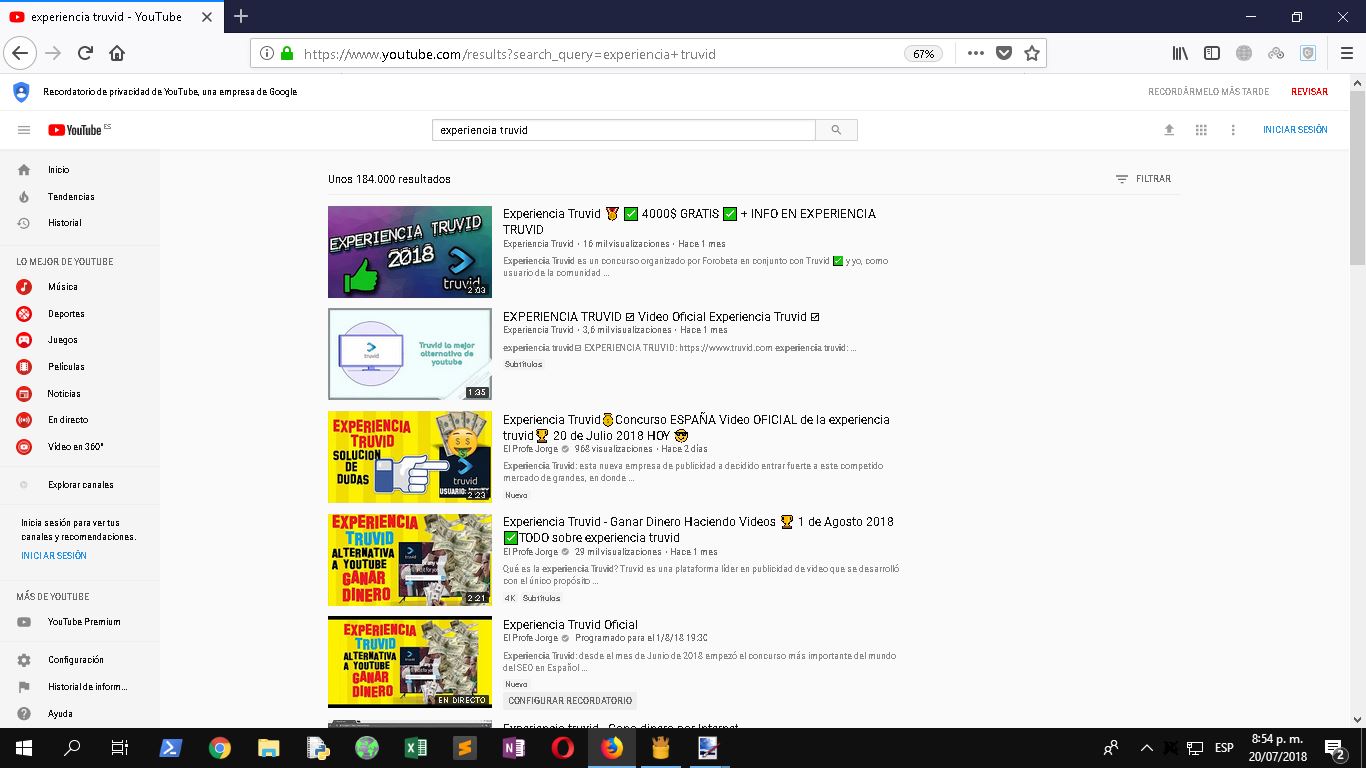1366x768 pixels.
Task: Open Ayuda in sidebar
Action: [x=80, y=714]
